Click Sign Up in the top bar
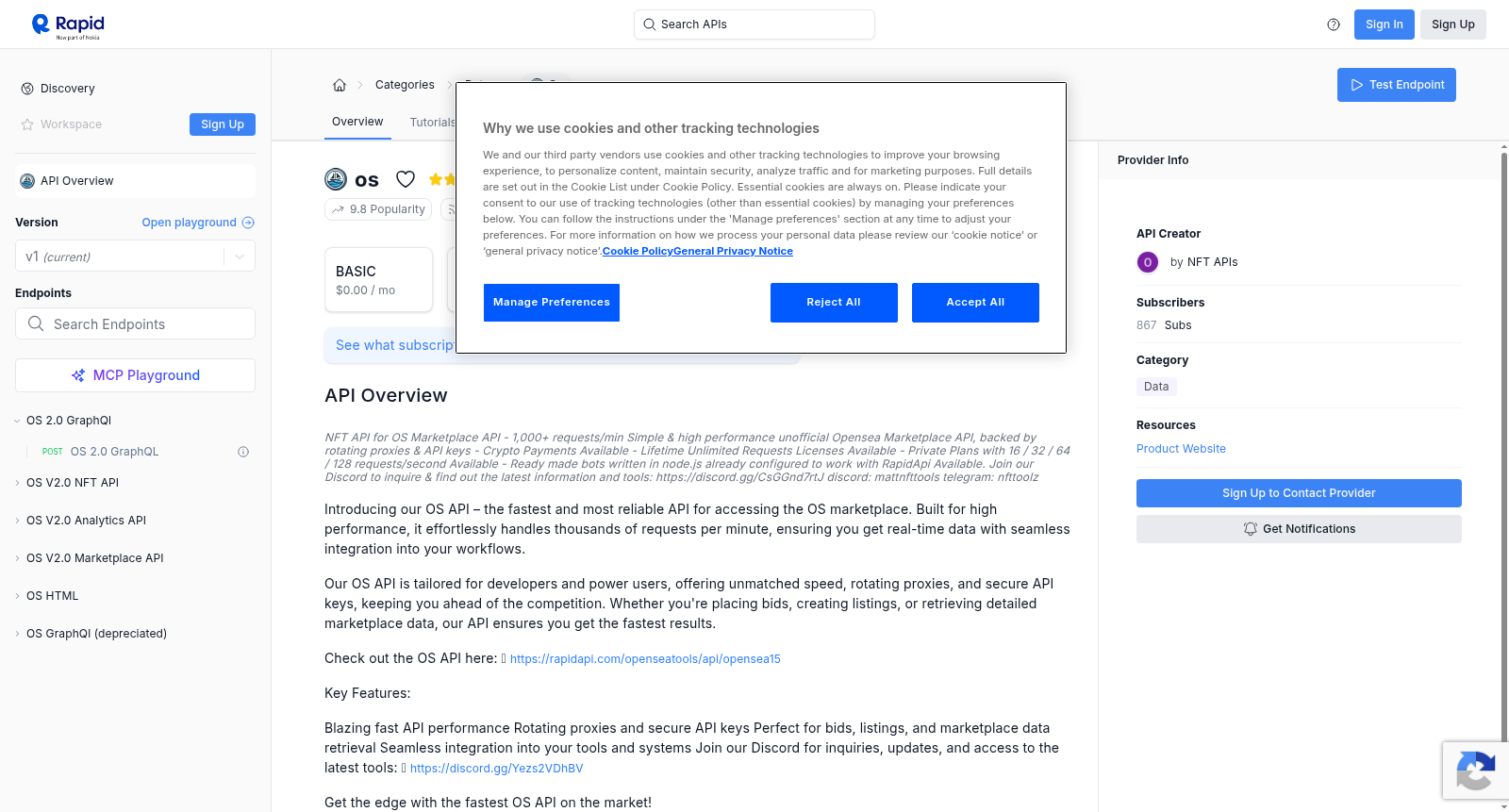 1453,25
